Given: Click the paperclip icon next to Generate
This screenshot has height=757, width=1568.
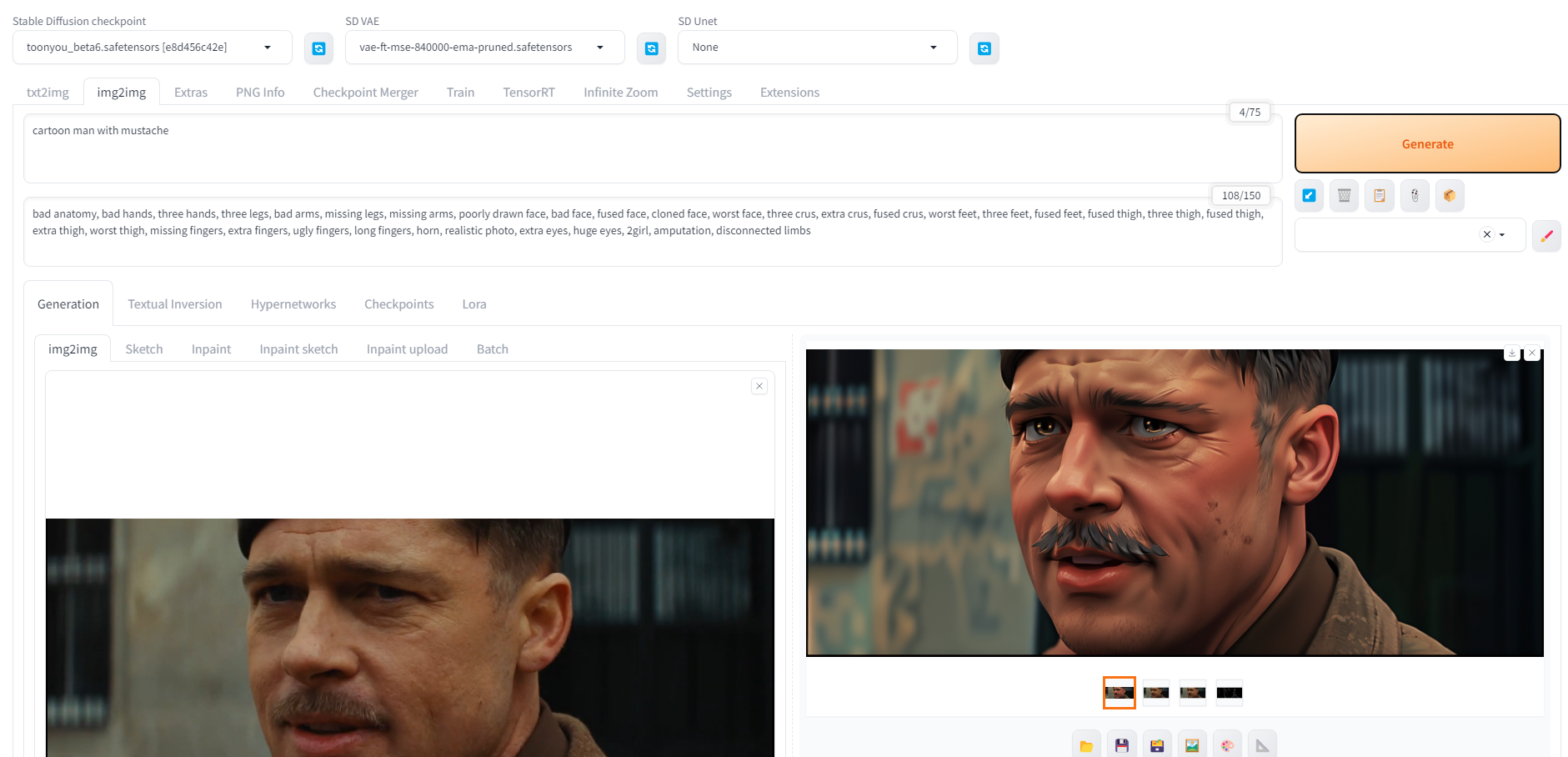Looking at the screenshot, I should (x=1415, y=195).
